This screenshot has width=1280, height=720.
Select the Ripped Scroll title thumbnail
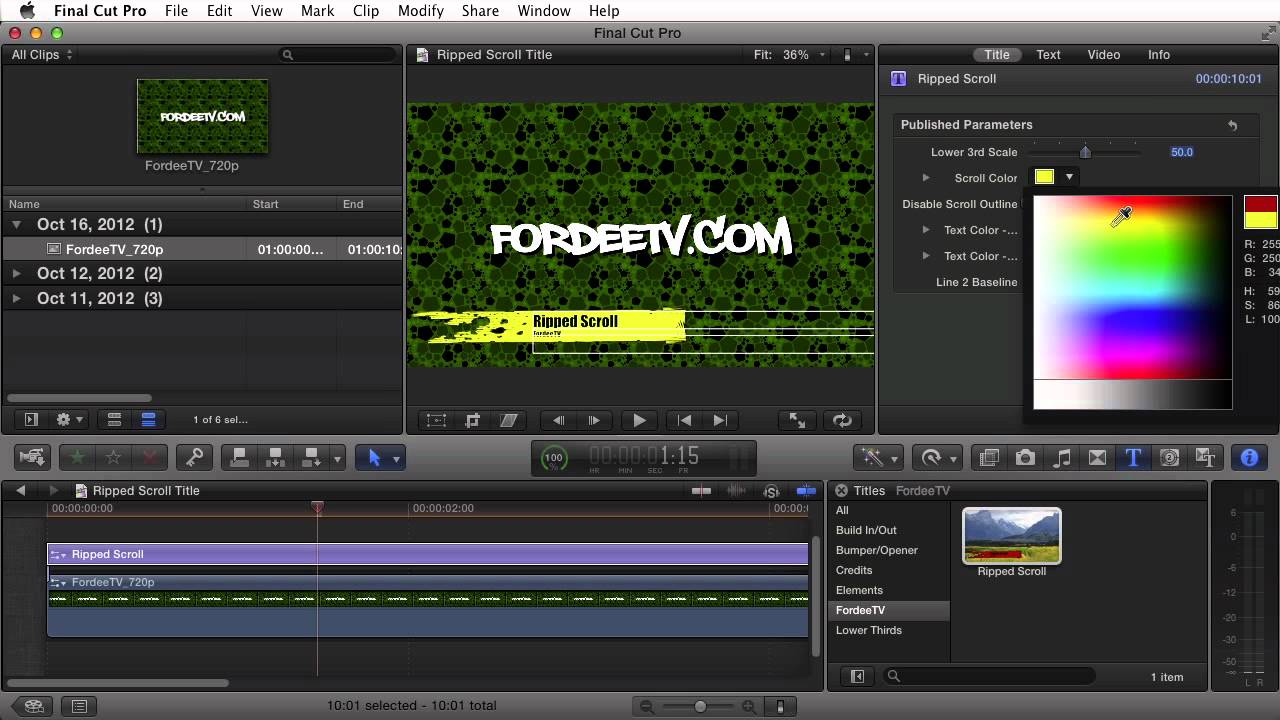click(x=1011, y=536)
